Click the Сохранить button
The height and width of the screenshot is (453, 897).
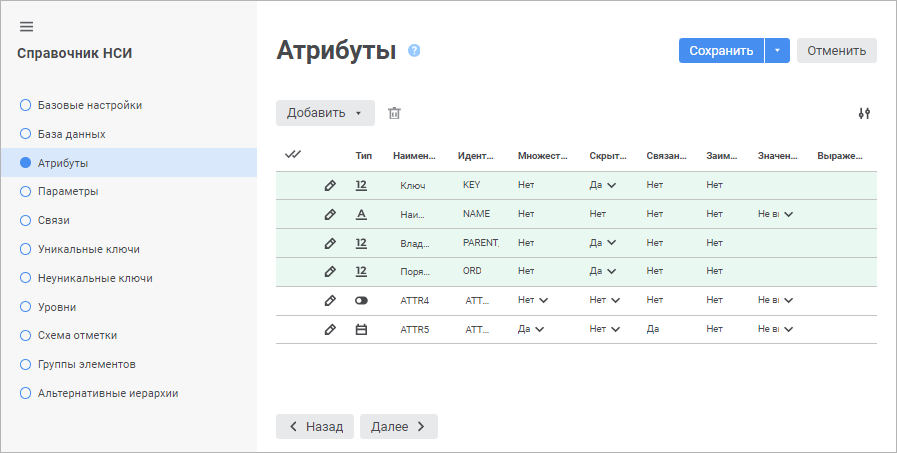coord(720,51)
